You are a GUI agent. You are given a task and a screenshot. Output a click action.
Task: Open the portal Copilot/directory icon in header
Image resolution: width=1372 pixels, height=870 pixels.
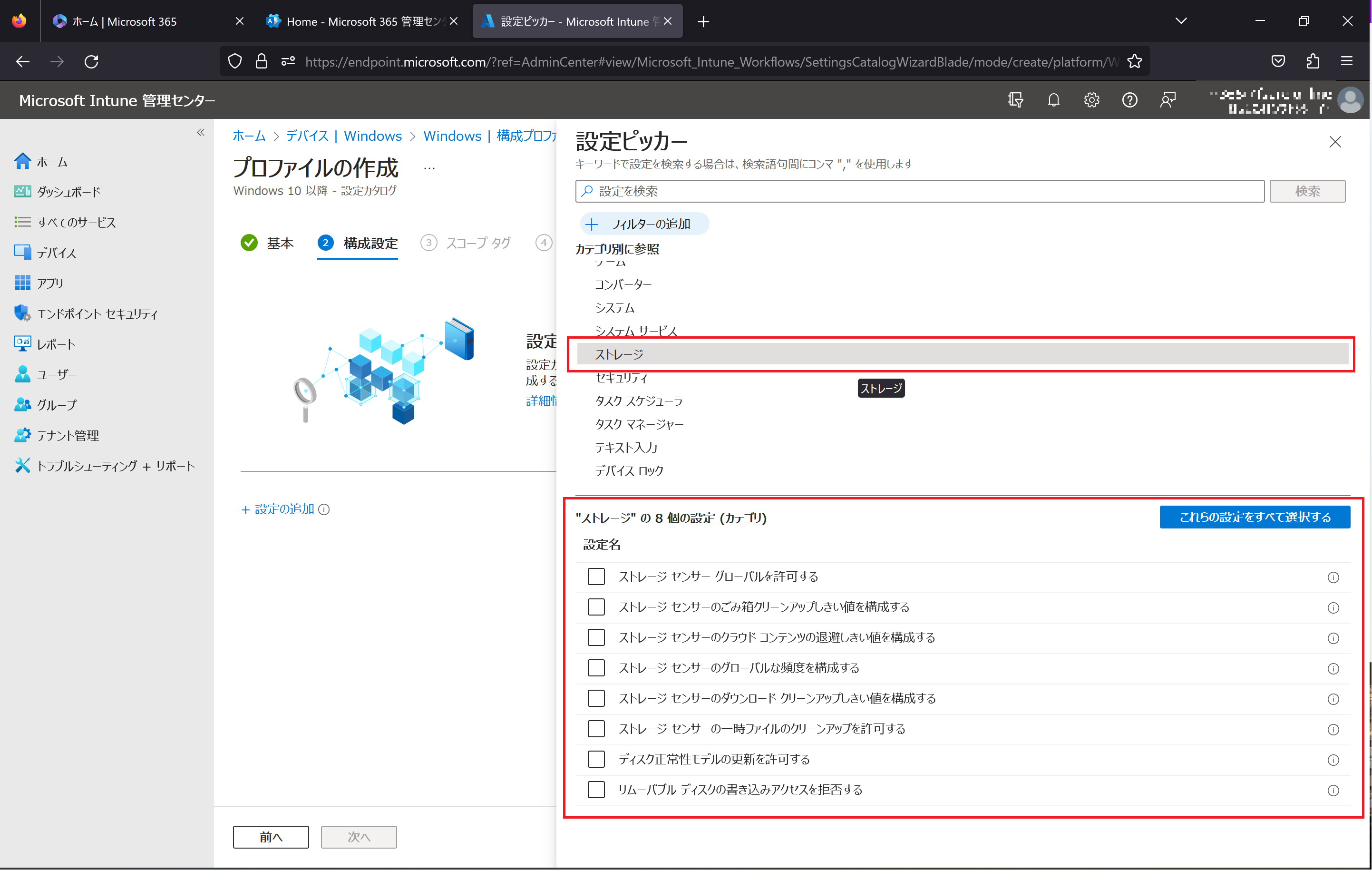[x=1015, y=100]
